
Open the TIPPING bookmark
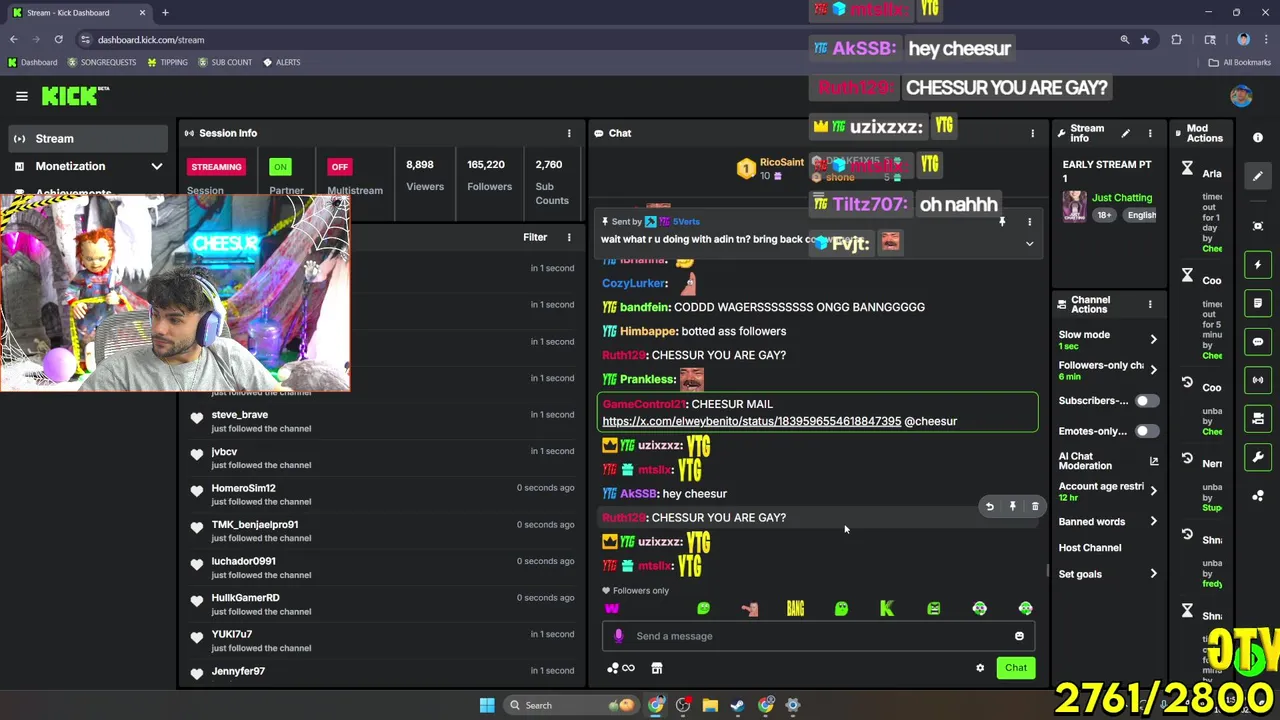[167, 62]
